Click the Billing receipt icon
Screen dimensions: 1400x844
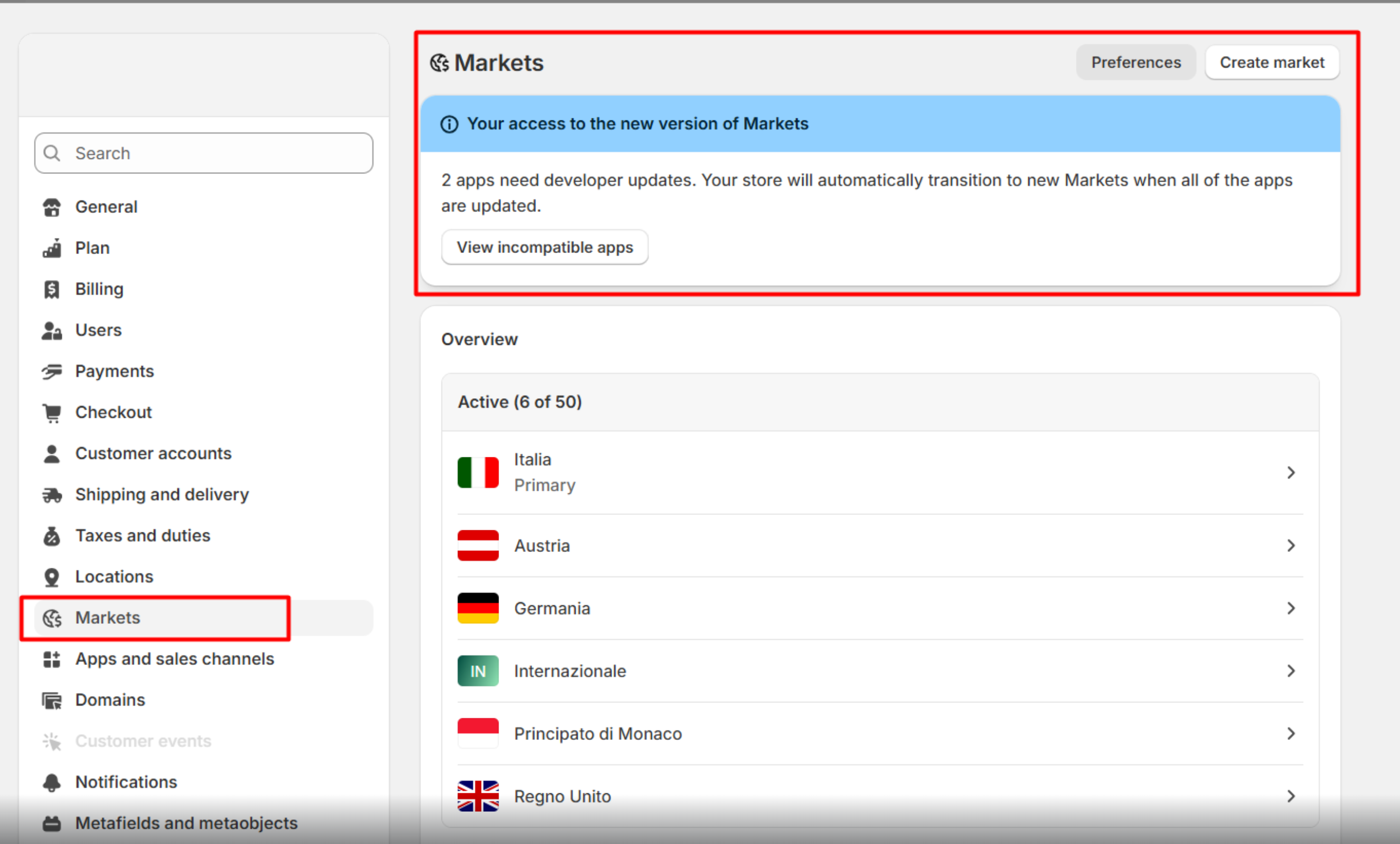click(52, 289)
